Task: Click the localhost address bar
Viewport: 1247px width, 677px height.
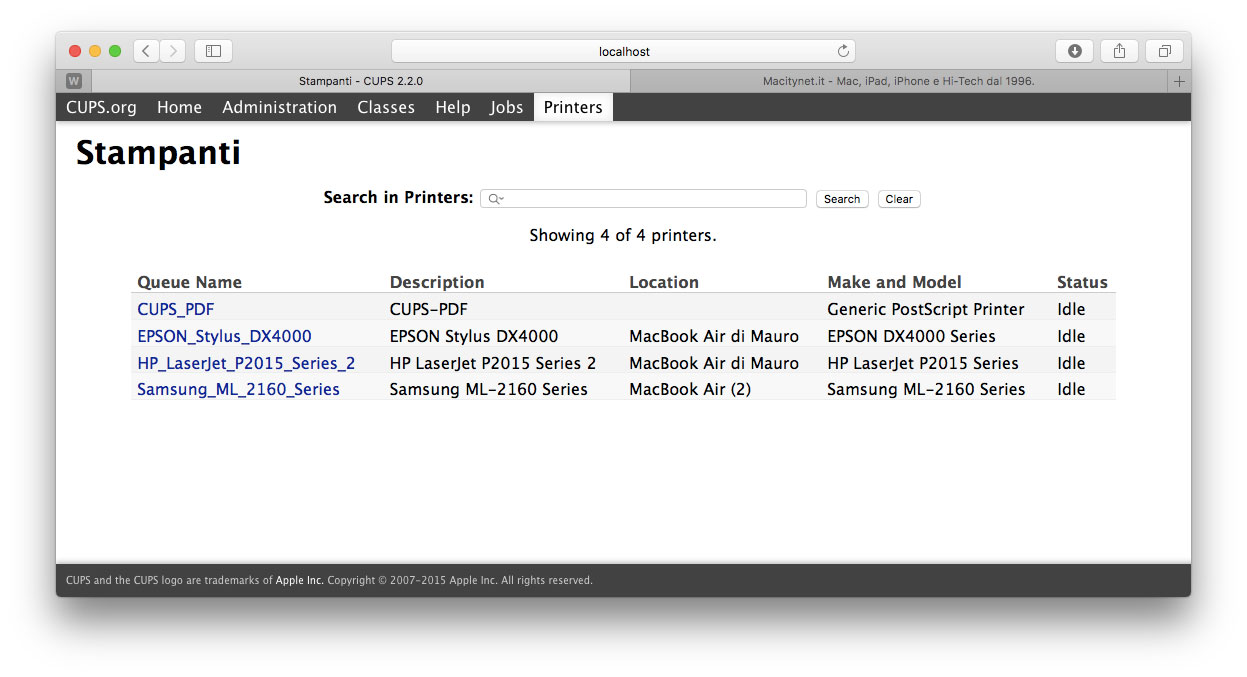Action: click(623, 51)
